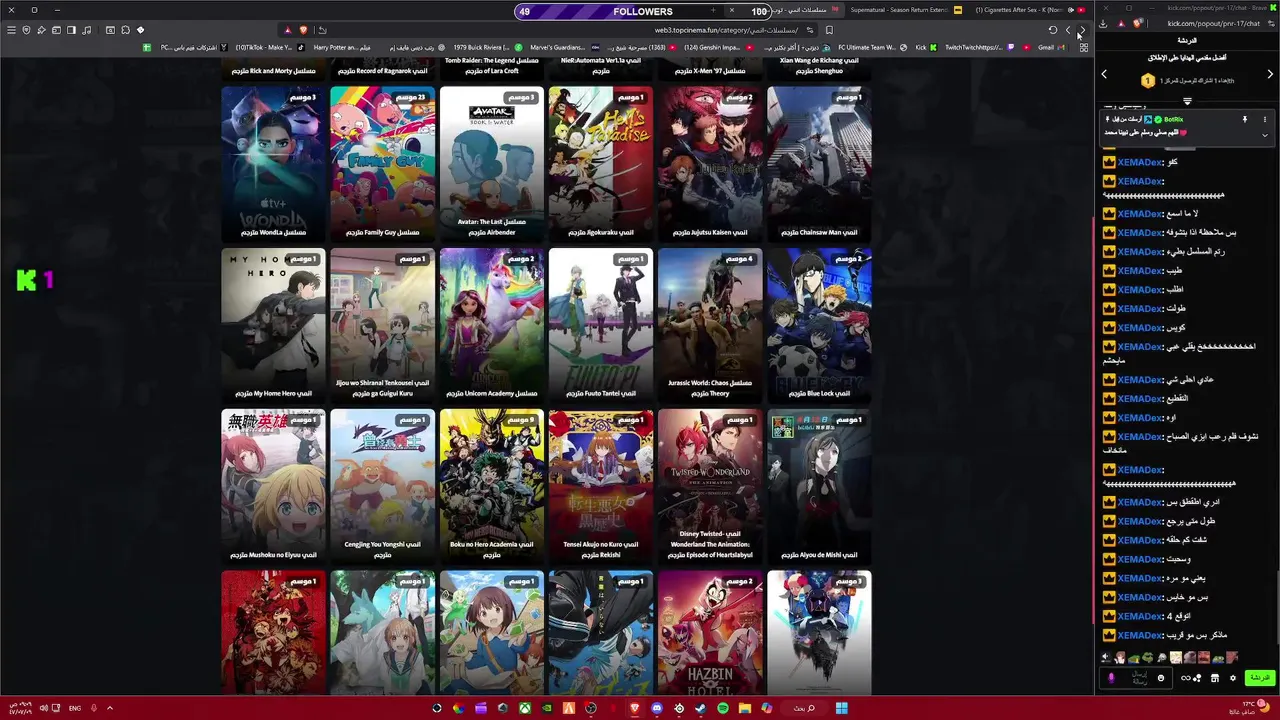Open Spotify from the taskbar

click(x=722, y=708)
